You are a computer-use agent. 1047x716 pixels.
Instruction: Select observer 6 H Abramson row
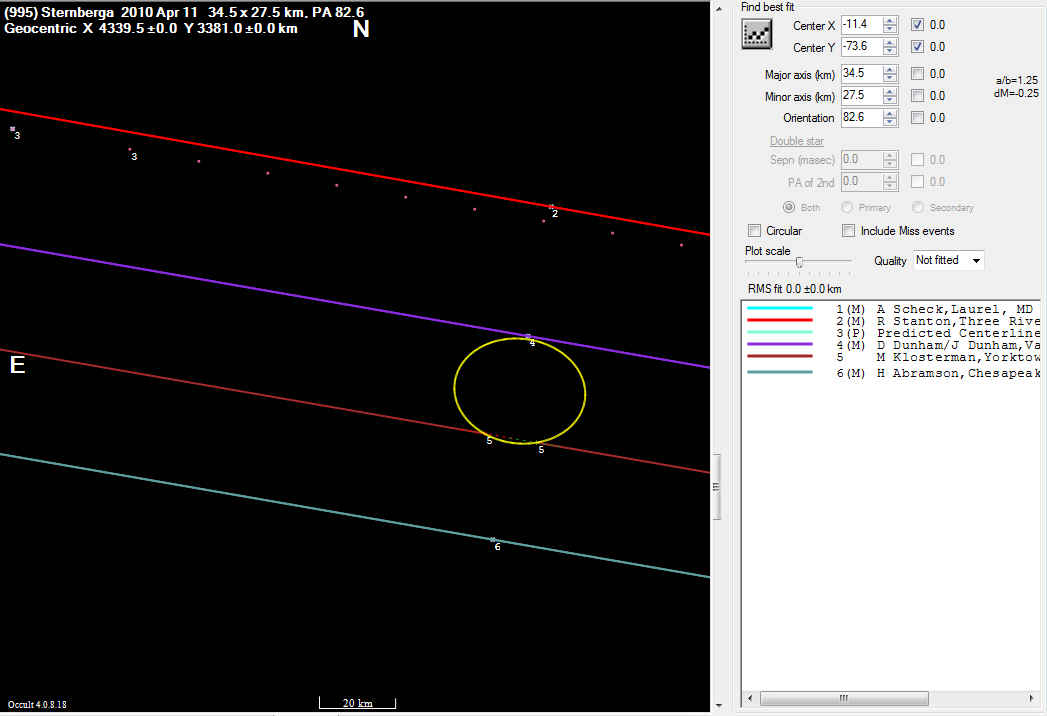coord(891,373)
